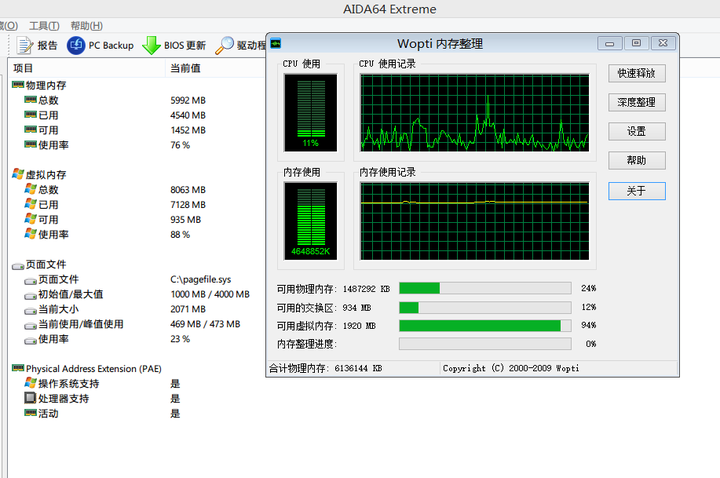Click the memory icon beside 活动
This screenshot has width=720, height=478.
[x=30, y=413]
